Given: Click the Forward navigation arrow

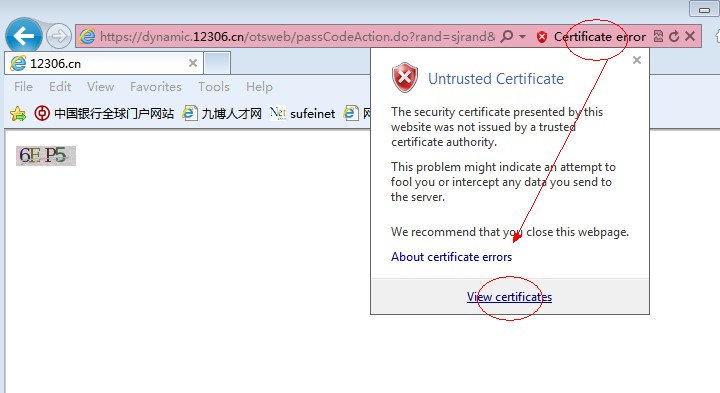Looking at the screenshot, I should (x=59, y=36).
